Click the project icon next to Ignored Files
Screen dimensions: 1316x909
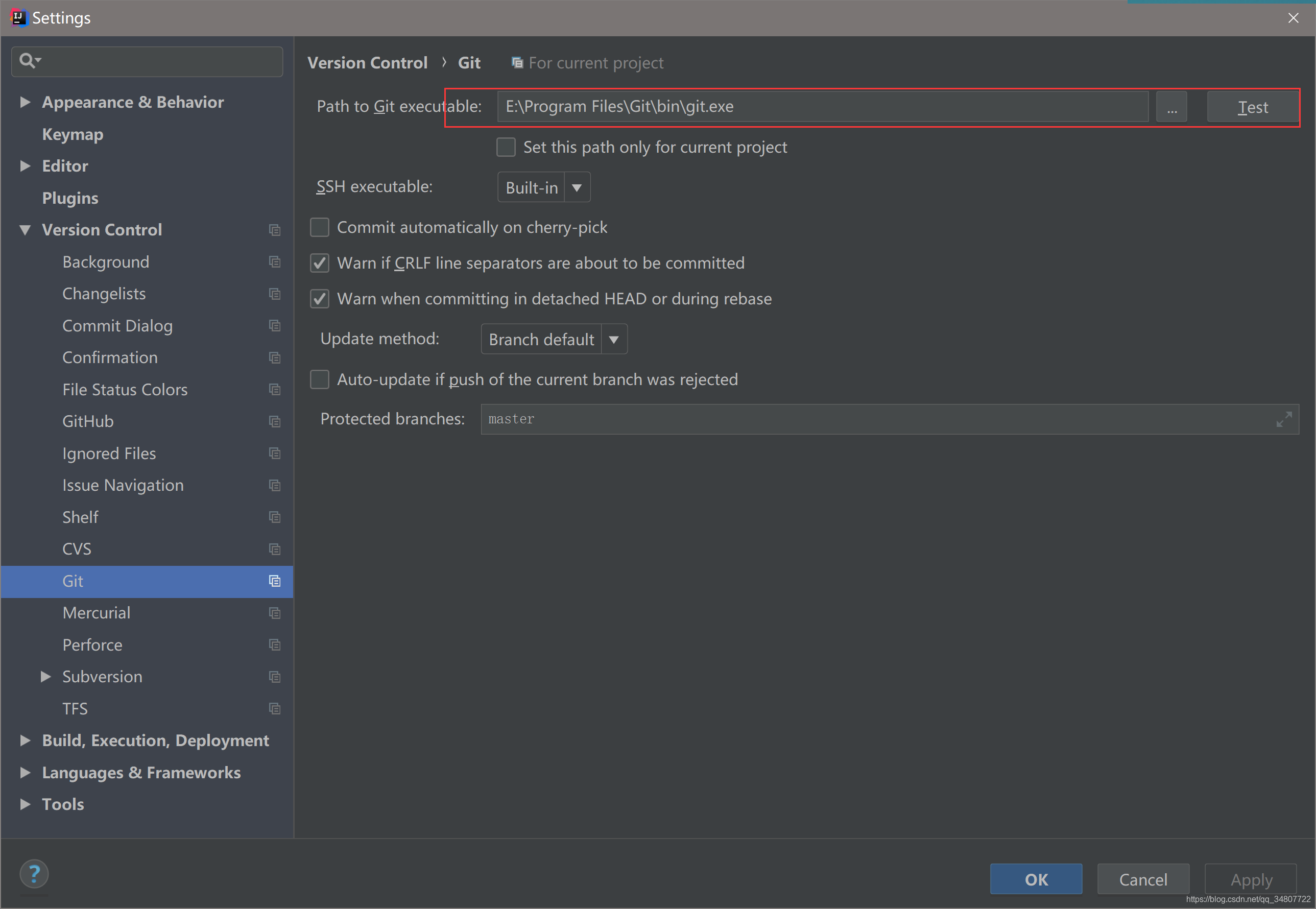pyautogui.click(x=274, y=453)
